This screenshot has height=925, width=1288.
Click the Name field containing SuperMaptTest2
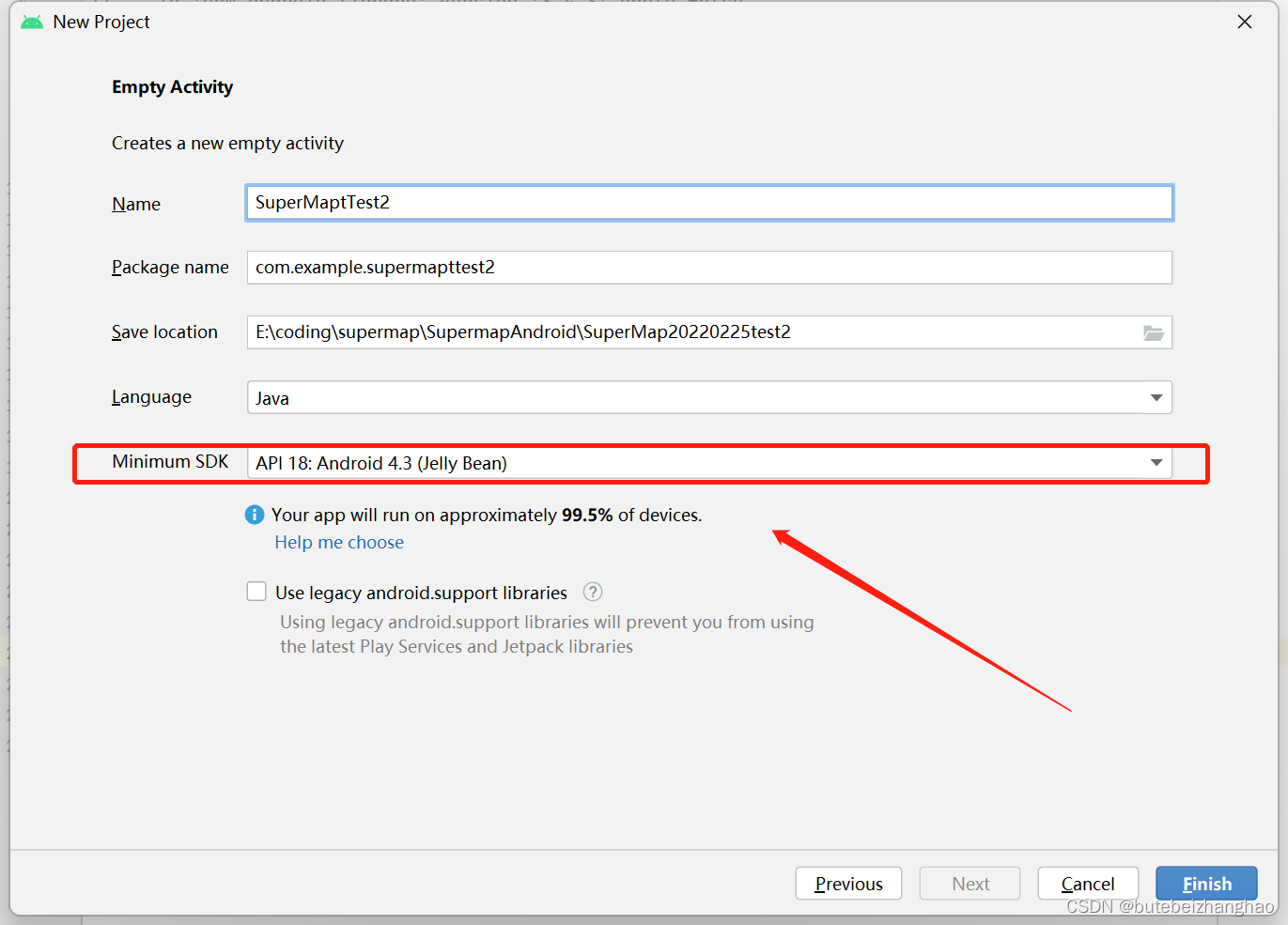click(x=709, y=203)
